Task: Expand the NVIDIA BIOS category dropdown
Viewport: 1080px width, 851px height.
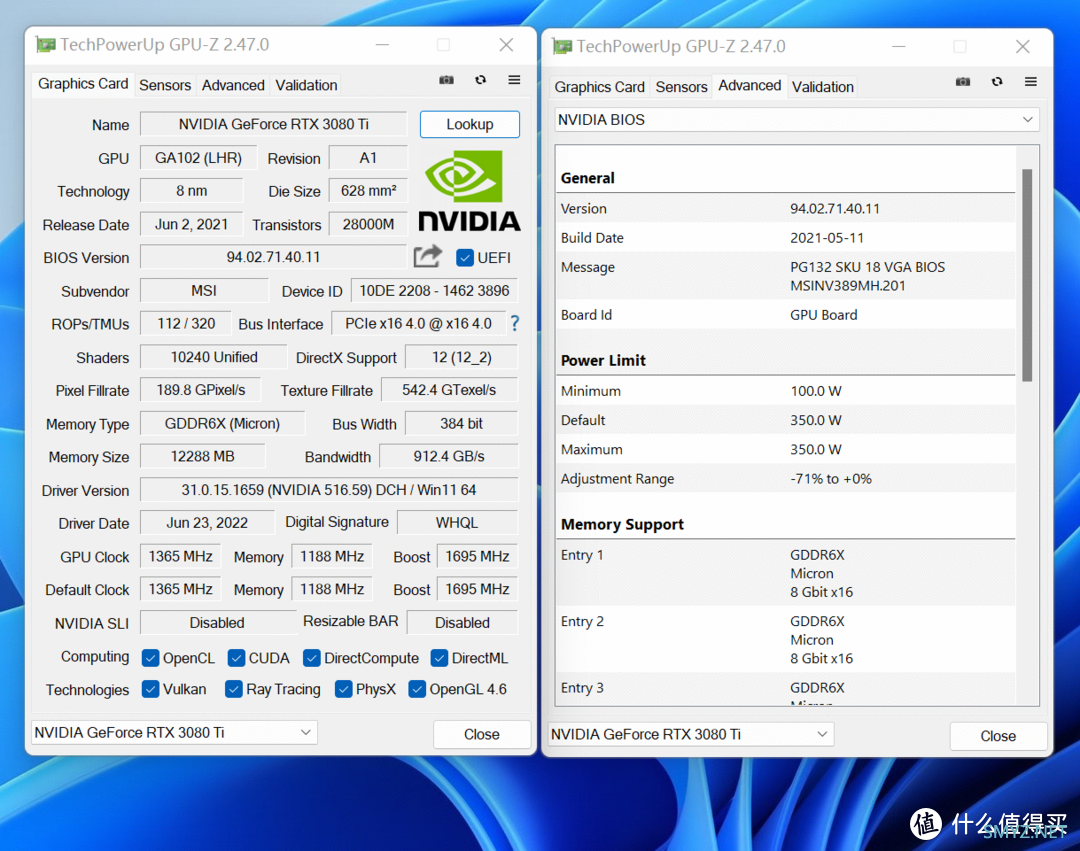Action: coord(796,120)
